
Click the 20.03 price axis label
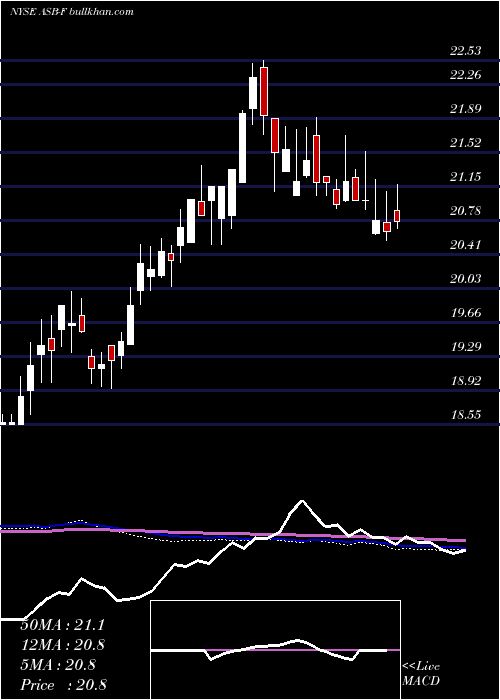pyautogui.click(x=466, y=279)
